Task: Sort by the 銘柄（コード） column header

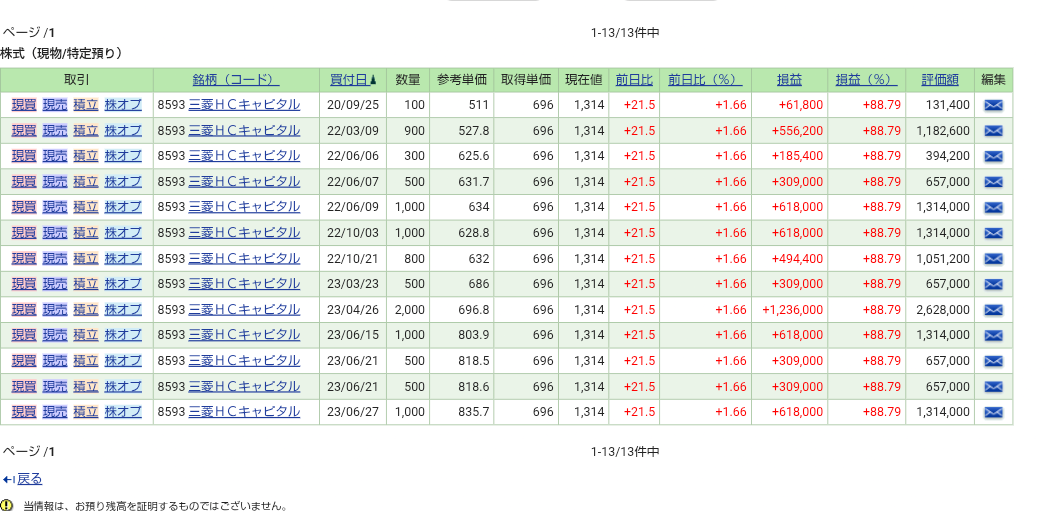Action: tap(235, 80)
